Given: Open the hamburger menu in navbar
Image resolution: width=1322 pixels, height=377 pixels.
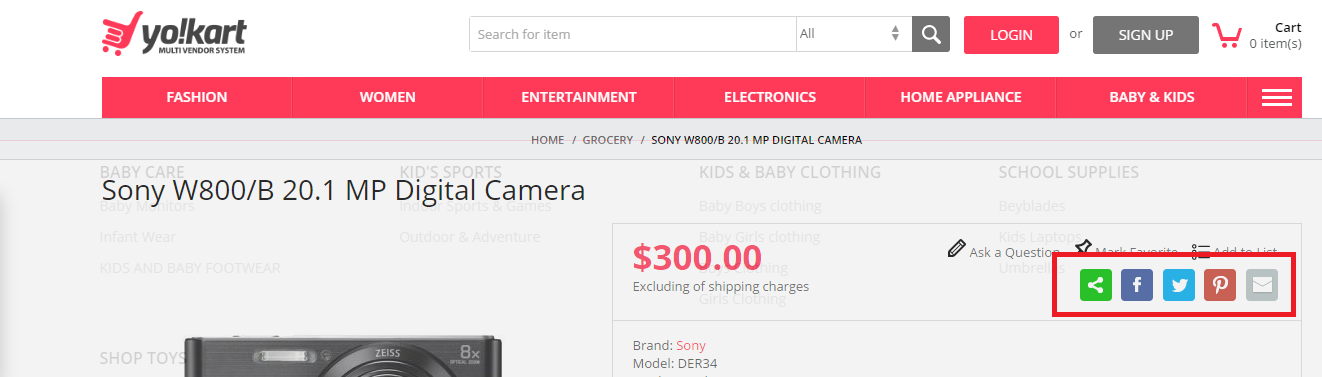Looking at the screenshot, I should pos(1277,97).
